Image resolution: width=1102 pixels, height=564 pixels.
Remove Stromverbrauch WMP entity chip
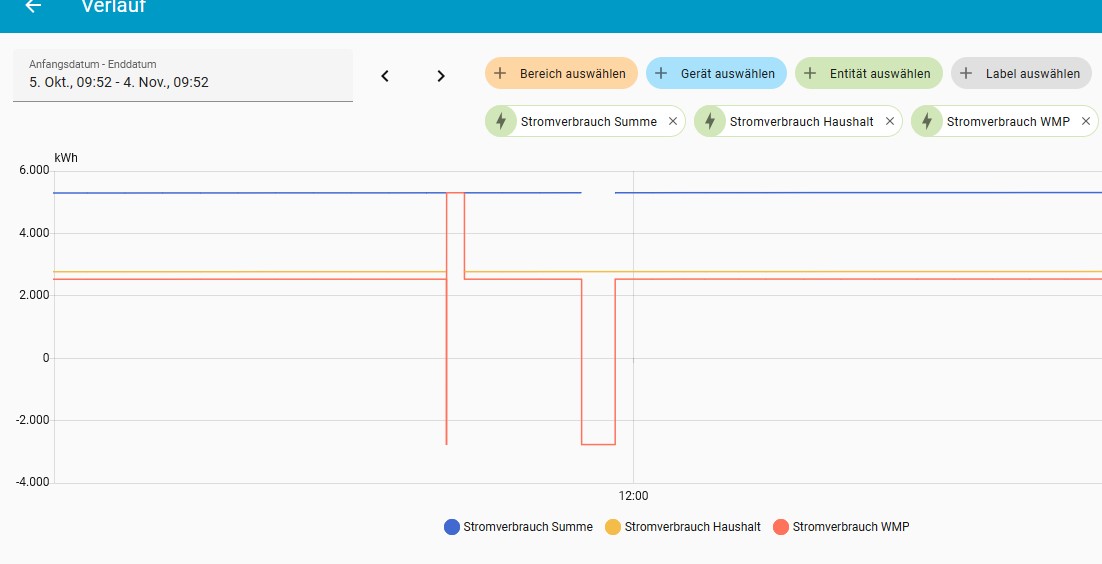[x=1086, y=121]
